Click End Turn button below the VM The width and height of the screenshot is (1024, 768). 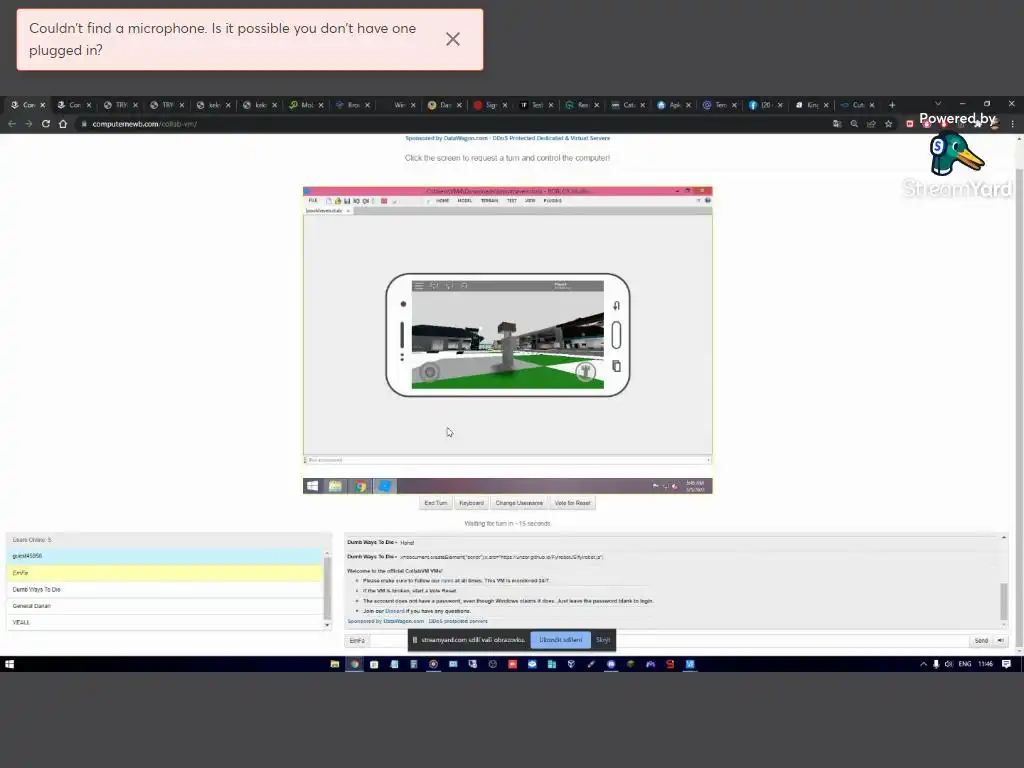coord(436,503)
